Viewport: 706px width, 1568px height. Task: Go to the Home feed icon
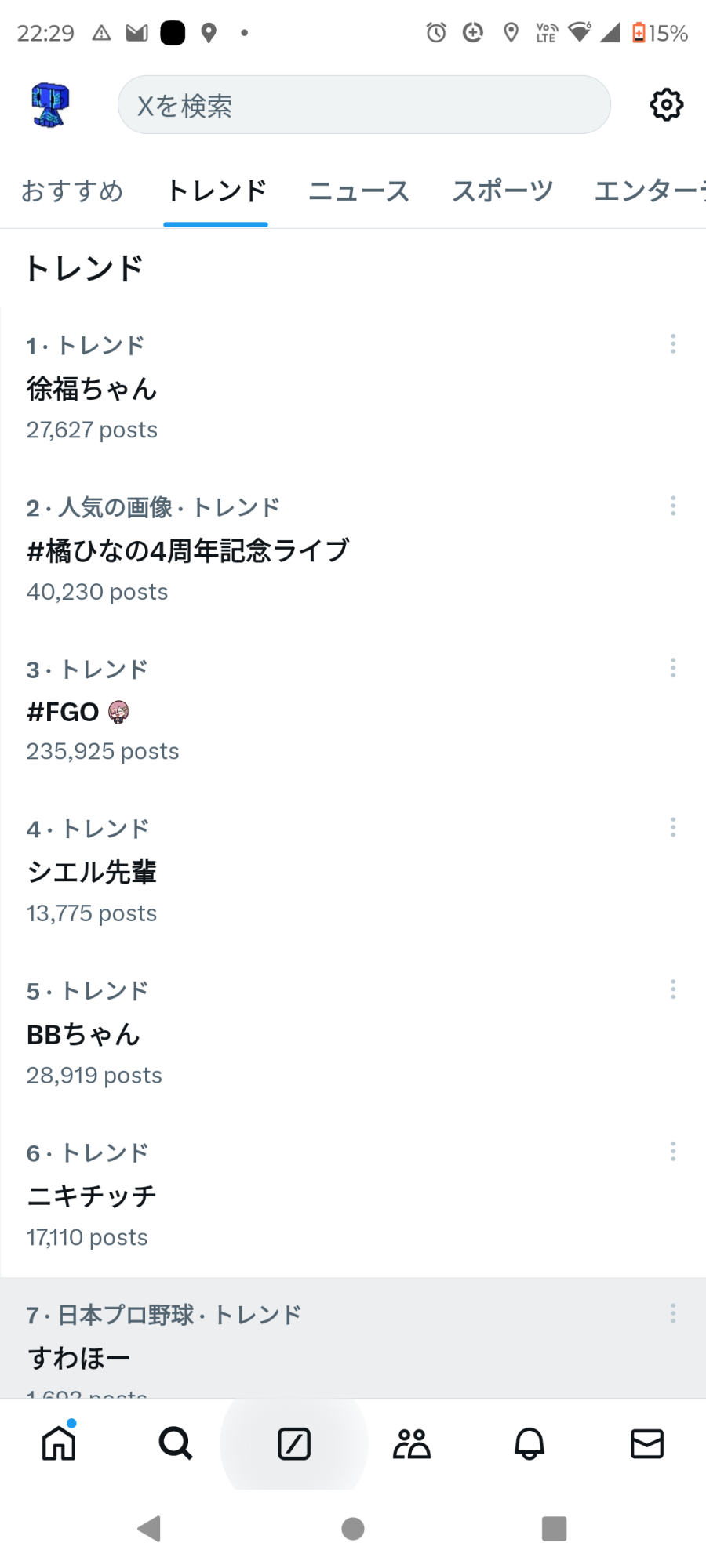click(59, 1443)
